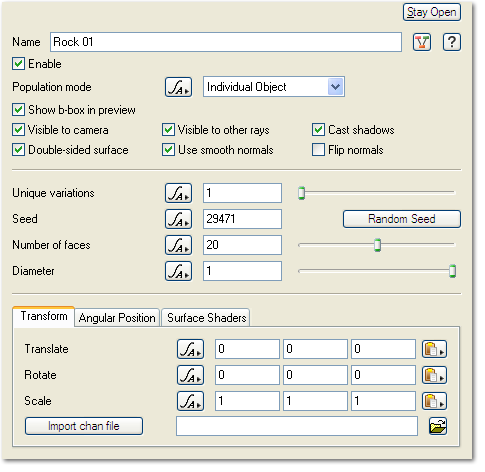Click the internal network view icon beside Name
This screenshot has width=485, height=472.
(x=422, y=42)
